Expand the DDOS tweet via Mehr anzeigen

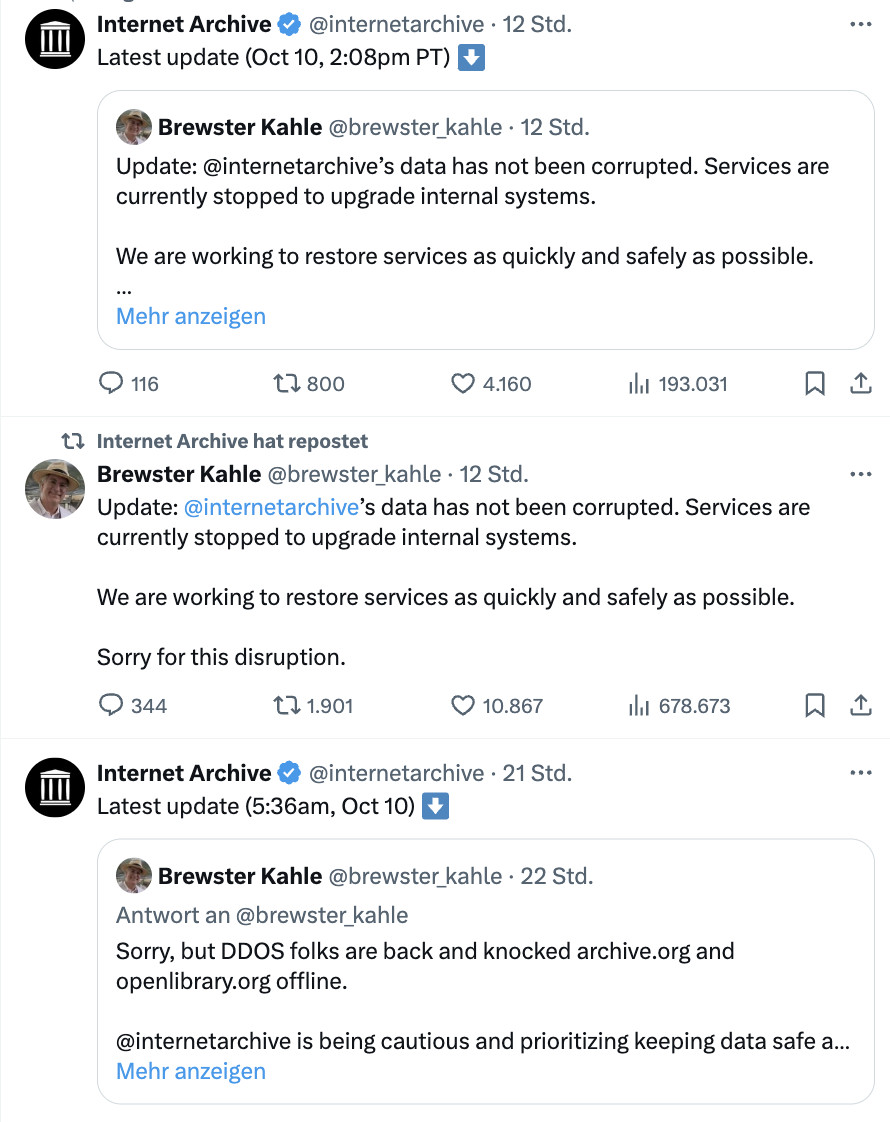pos(190,1071)
